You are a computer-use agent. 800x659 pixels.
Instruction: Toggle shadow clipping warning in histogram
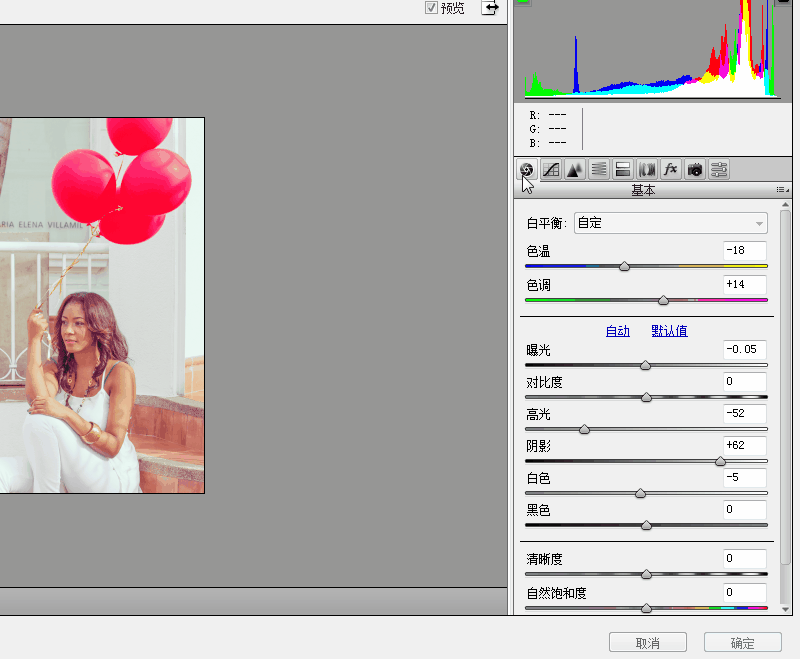(x=523, y=2)
